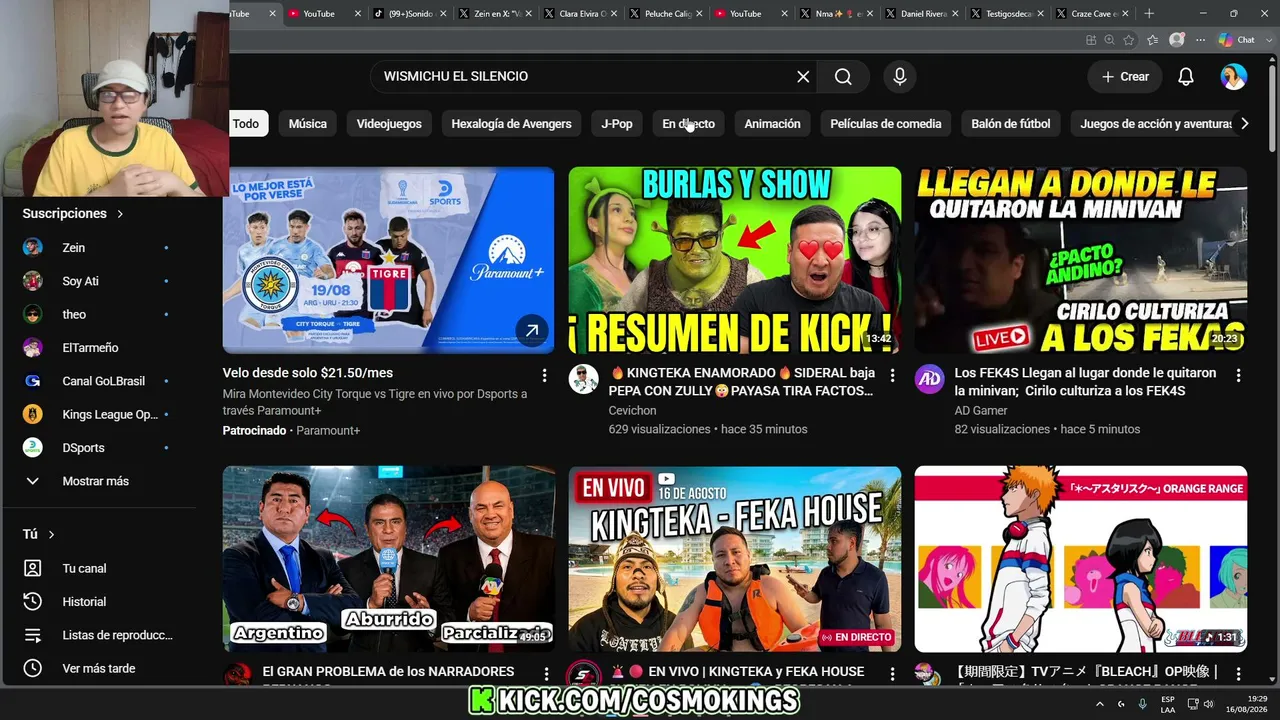
Task: Open the AD Gamer channel avatar
Action: coord(930,379)
